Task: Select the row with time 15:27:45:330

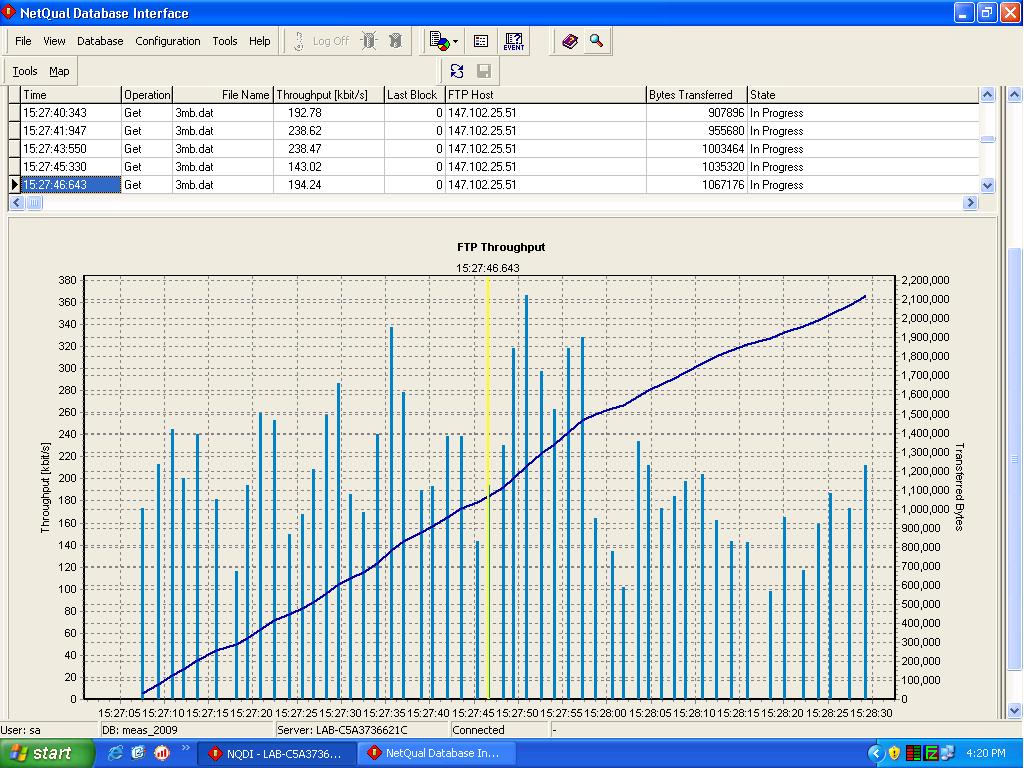Action: pyautogui.click(x=494, y=167)
